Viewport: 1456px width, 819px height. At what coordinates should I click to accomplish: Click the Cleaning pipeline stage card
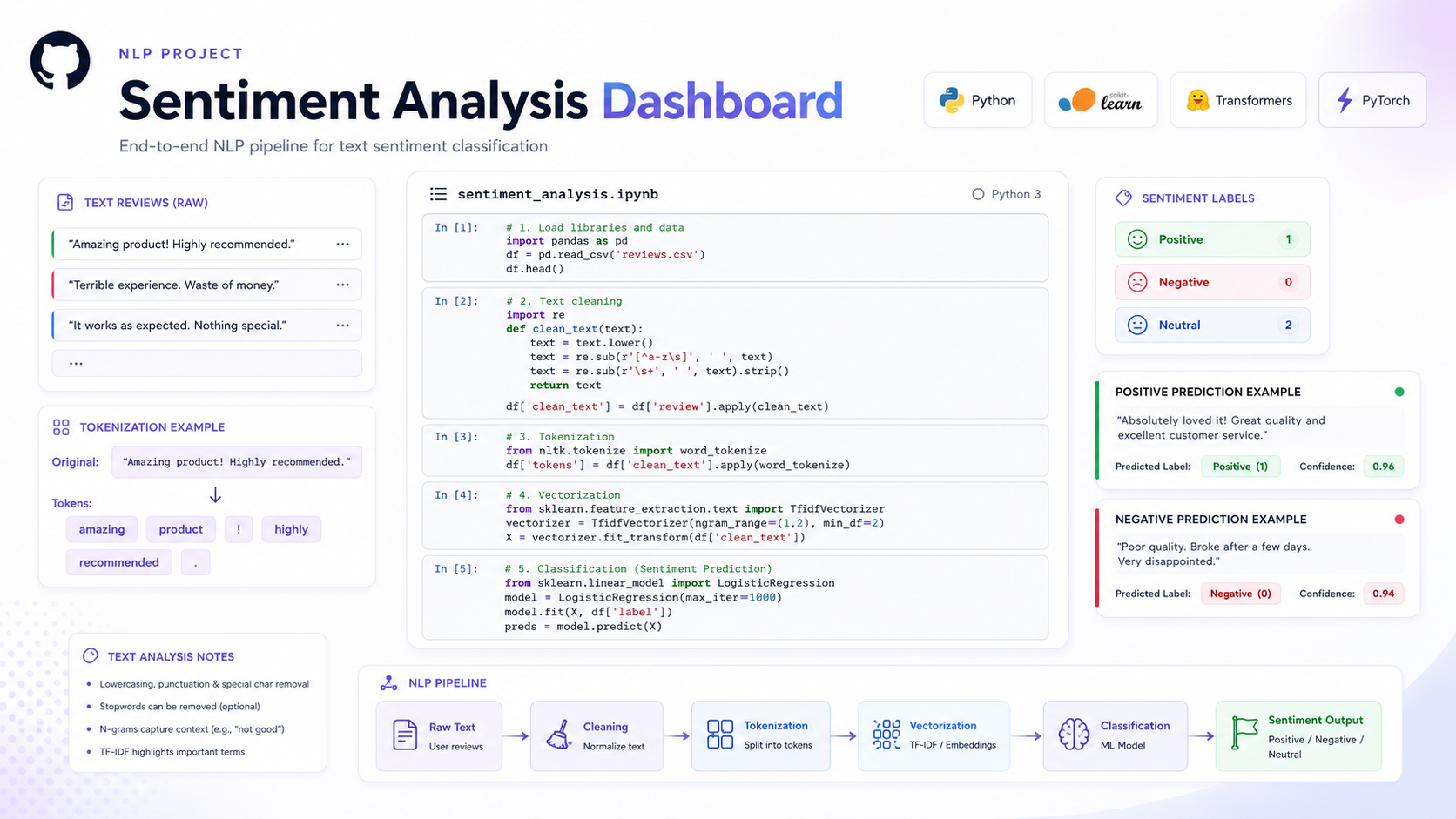click(x=597, y=735)
